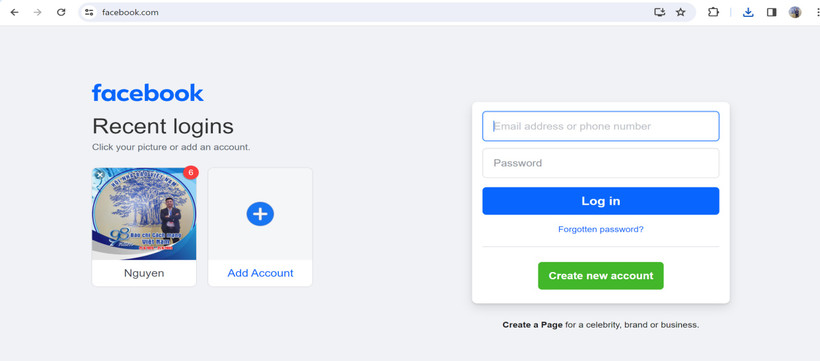Open the browser downloads icon
This screenshot has height=361, width=820.
[748, 12]
